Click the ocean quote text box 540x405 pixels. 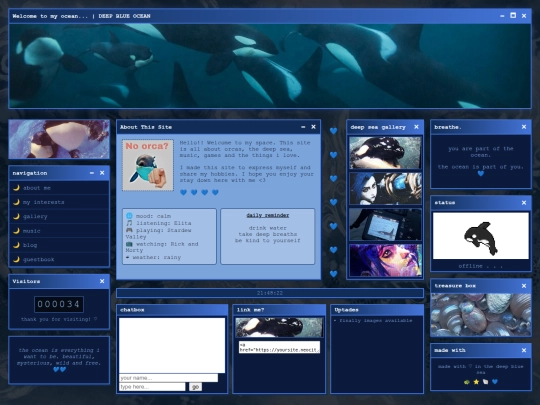(59, 360)
